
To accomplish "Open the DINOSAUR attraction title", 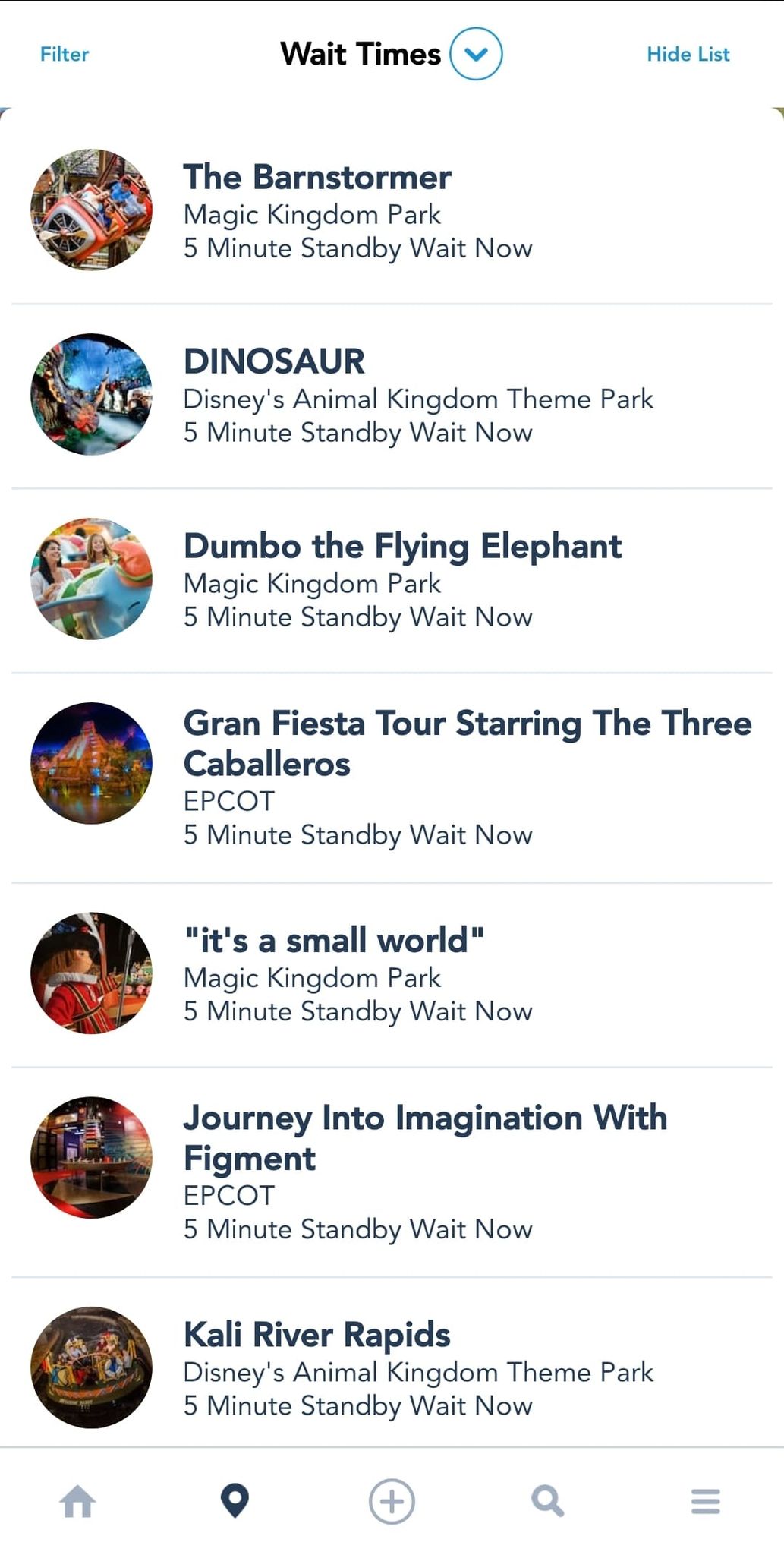I will pos(274,361).
